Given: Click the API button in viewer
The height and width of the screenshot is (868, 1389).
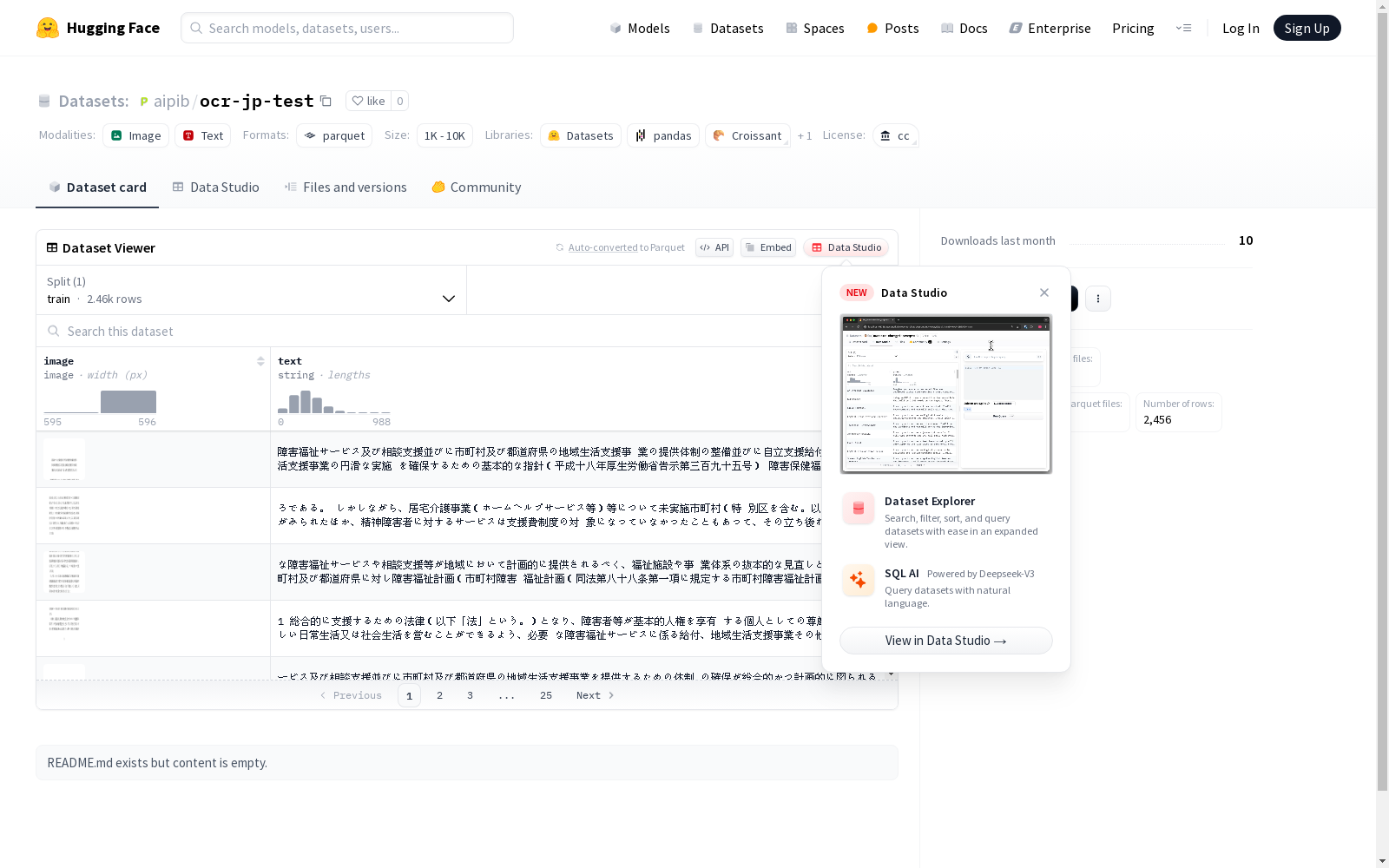Looking at the screenshot, I should (714, 247).
